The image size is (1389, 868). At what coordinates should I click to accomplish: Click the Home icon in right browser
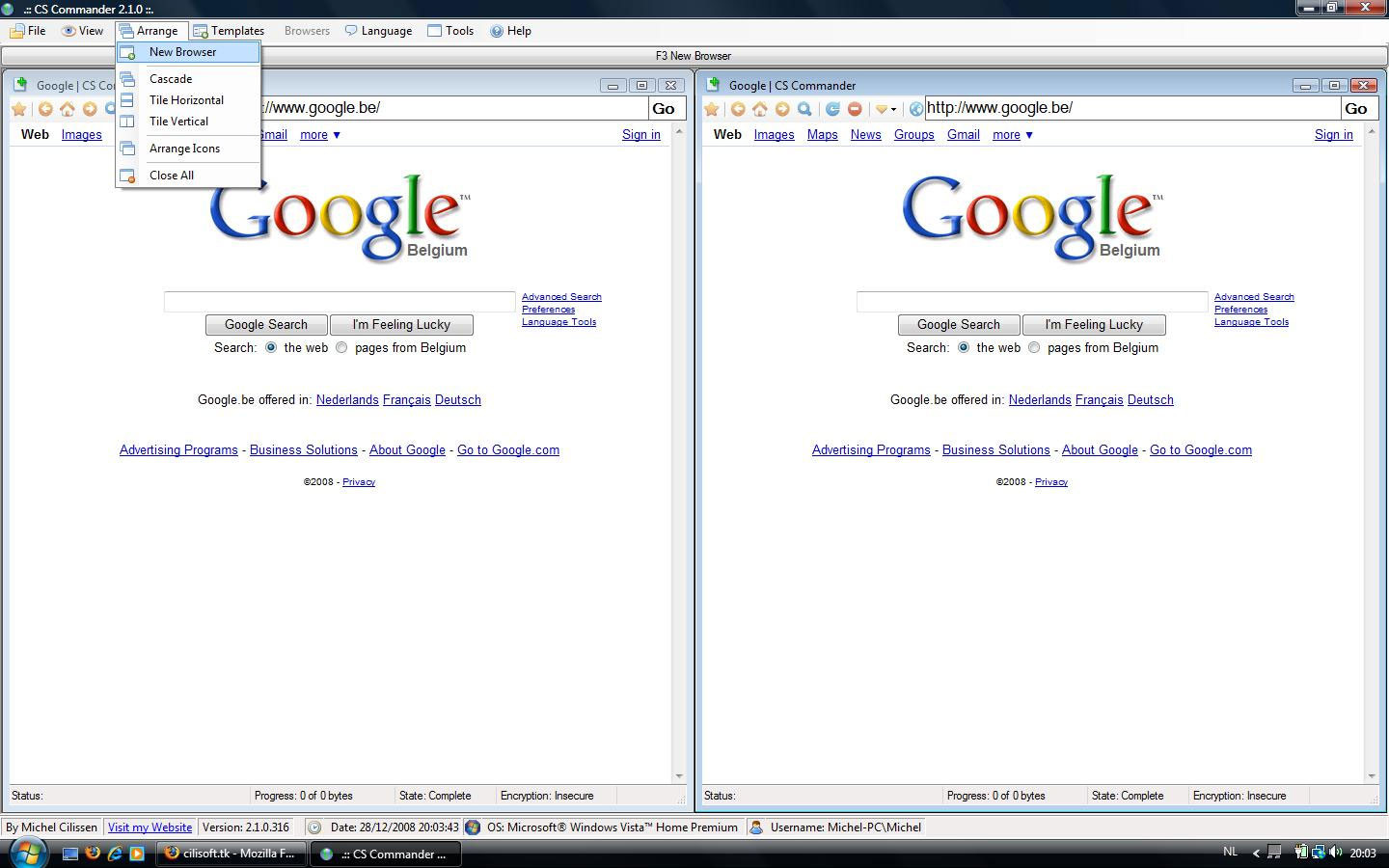pyautogui.click(x=760, y=109)
